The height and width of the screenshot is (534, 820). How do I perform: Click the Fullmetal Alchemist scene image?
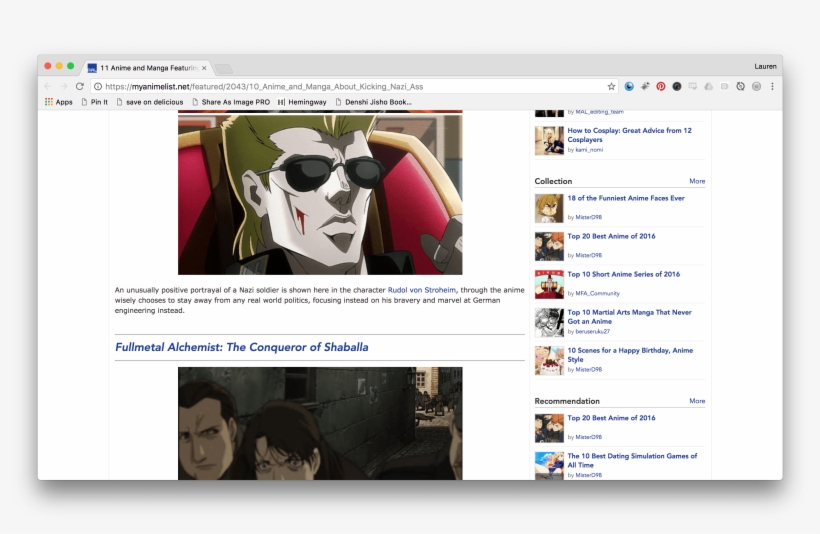(320, 423)
